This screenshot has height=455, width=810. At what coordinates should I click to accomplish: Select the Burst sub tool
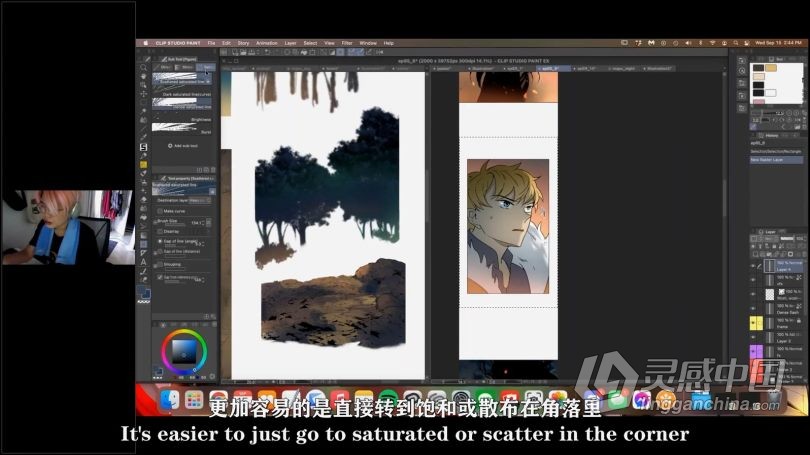pyautogui.click(x=182, y=129)
